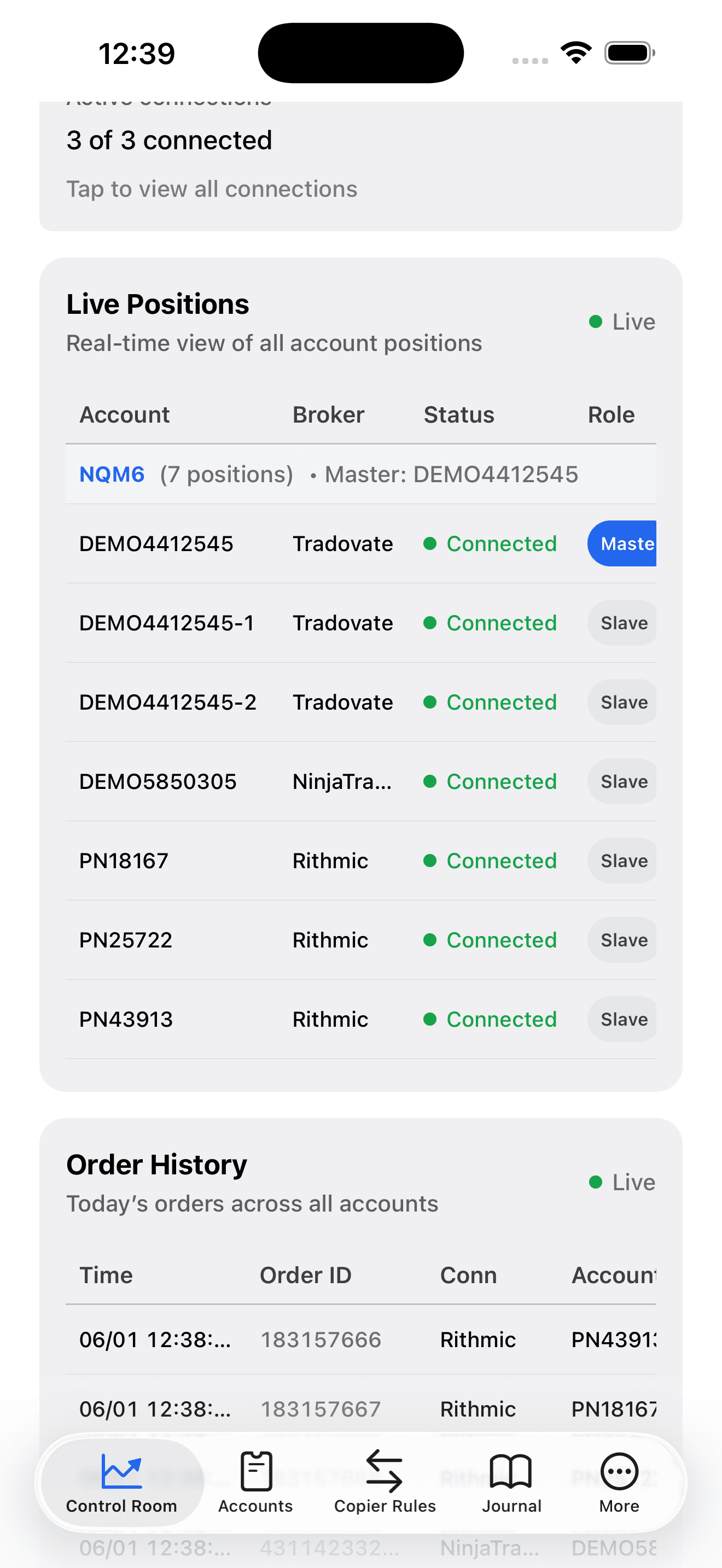Tap the Copier Rules arrows icon
Screen dimensions: 722x1568
click(x=385, y=1471)
